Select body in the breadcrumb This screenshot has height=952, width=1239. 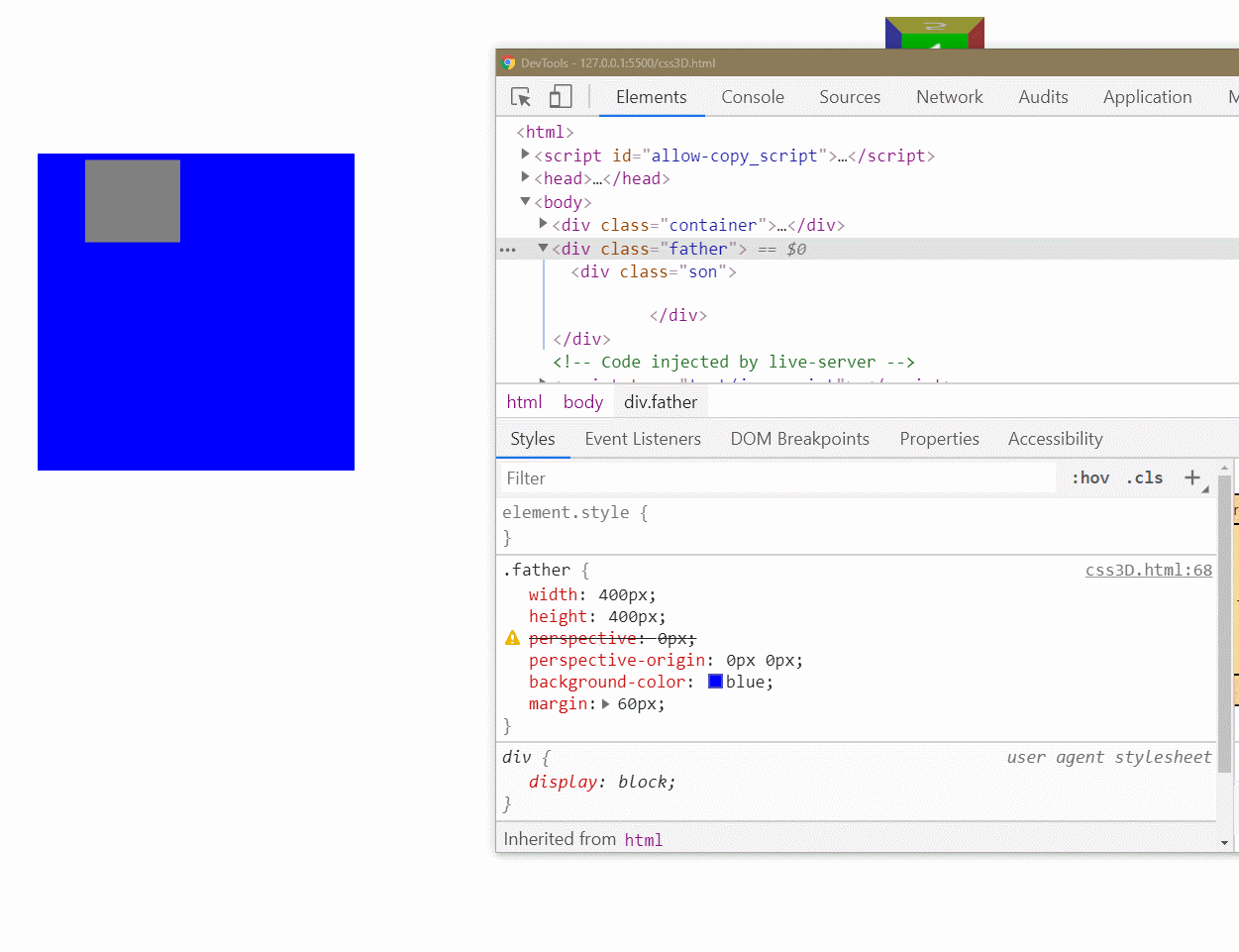583,402
